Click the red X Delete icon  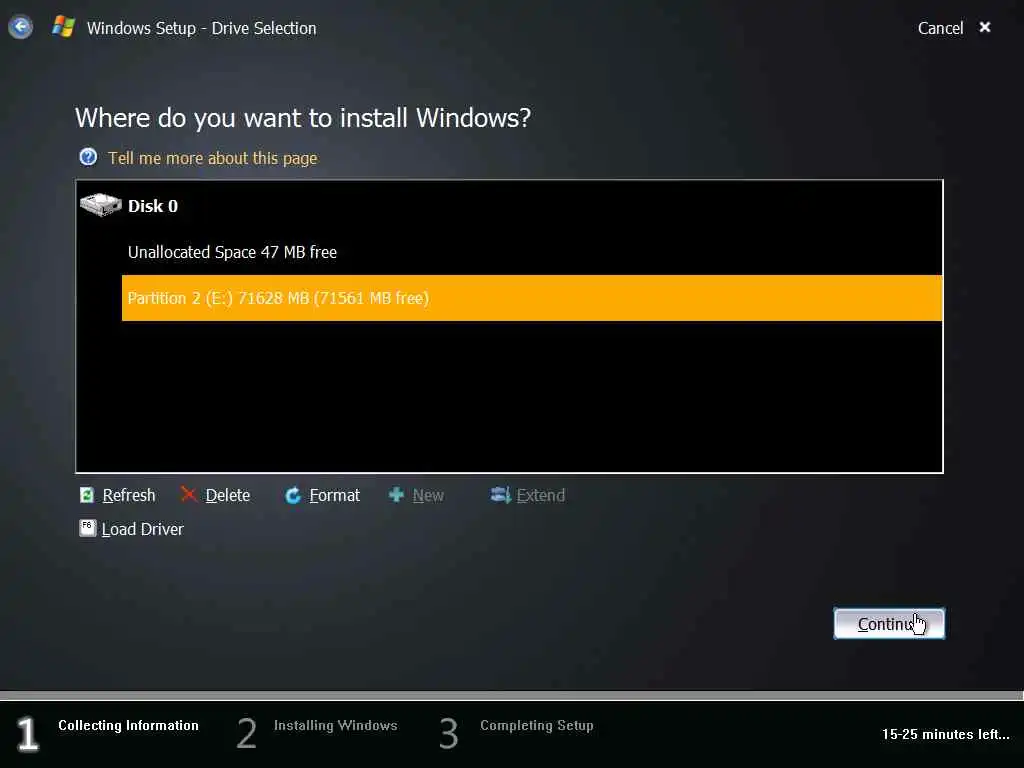pyautogui.click(x=189, y=494)
